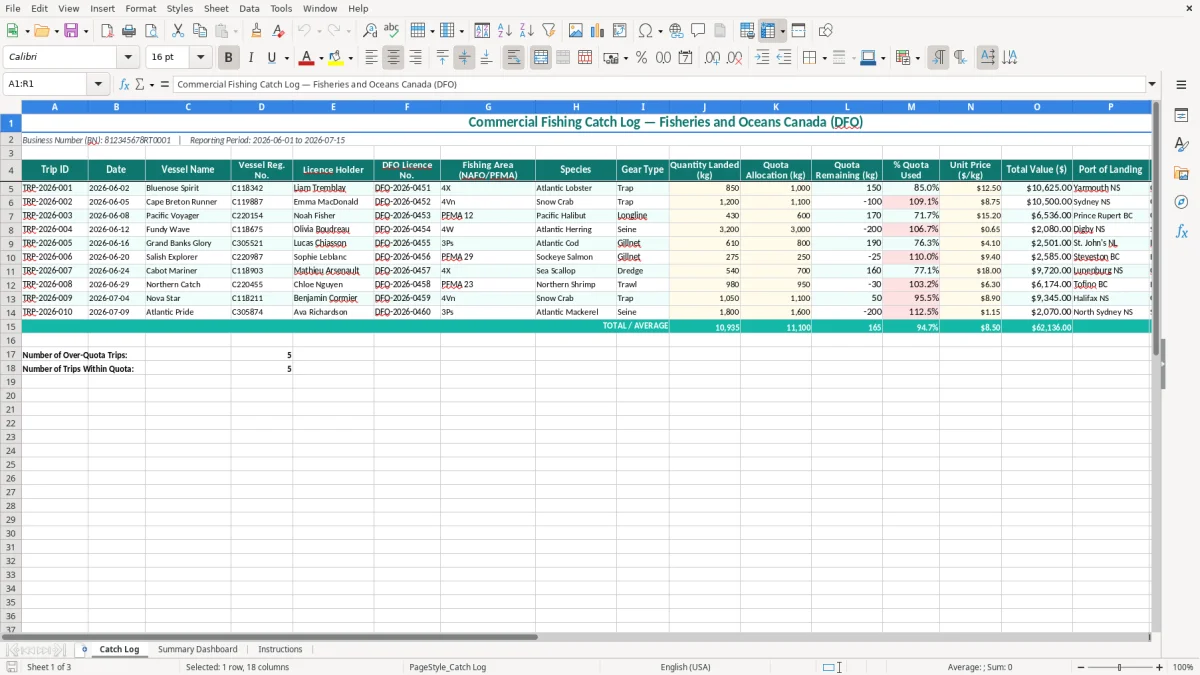Open Print Preview
This screenshot has width=1200, height=675.
point(151,31)
